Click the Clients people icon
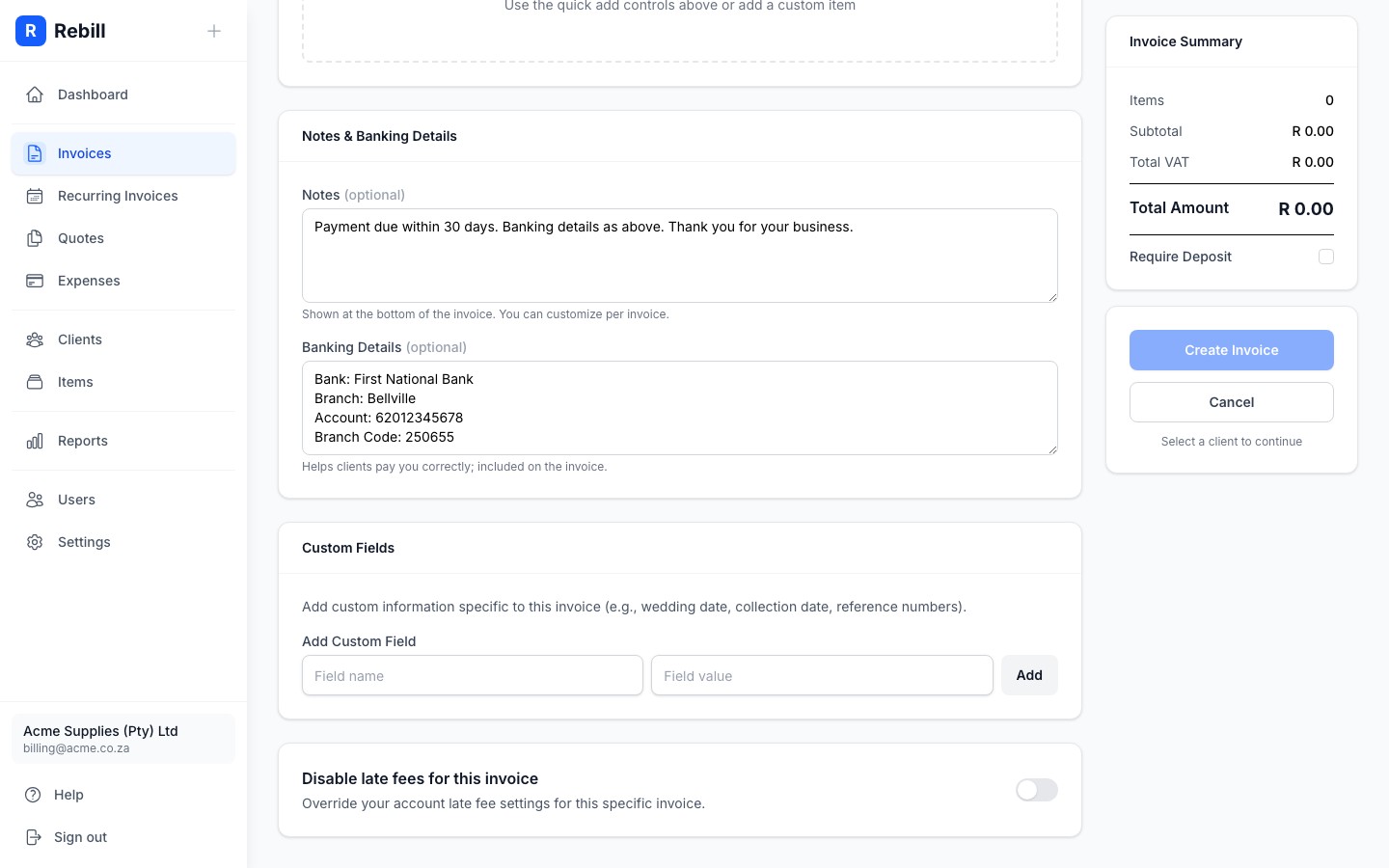This screenshot has width=1389, height=868. pos(35,339)
